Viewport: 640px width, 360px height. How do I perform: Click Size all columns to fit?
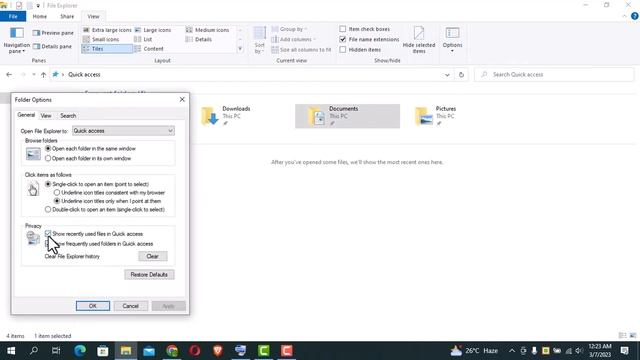(x=301, y=49)
